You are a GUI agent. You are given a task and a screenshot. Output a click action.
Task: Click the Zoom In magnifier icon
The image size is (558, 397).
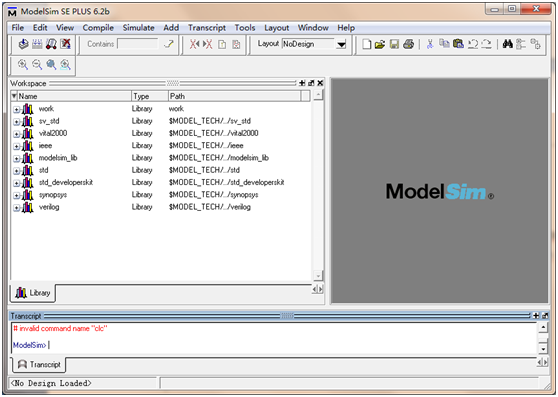[23, 64]
